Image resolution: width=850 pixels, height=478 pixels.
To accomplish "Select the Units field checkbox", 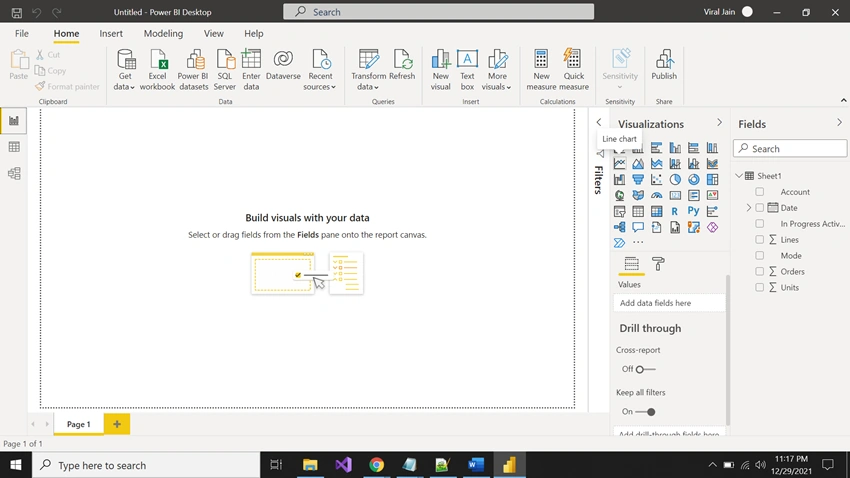I will pos(759,287).
